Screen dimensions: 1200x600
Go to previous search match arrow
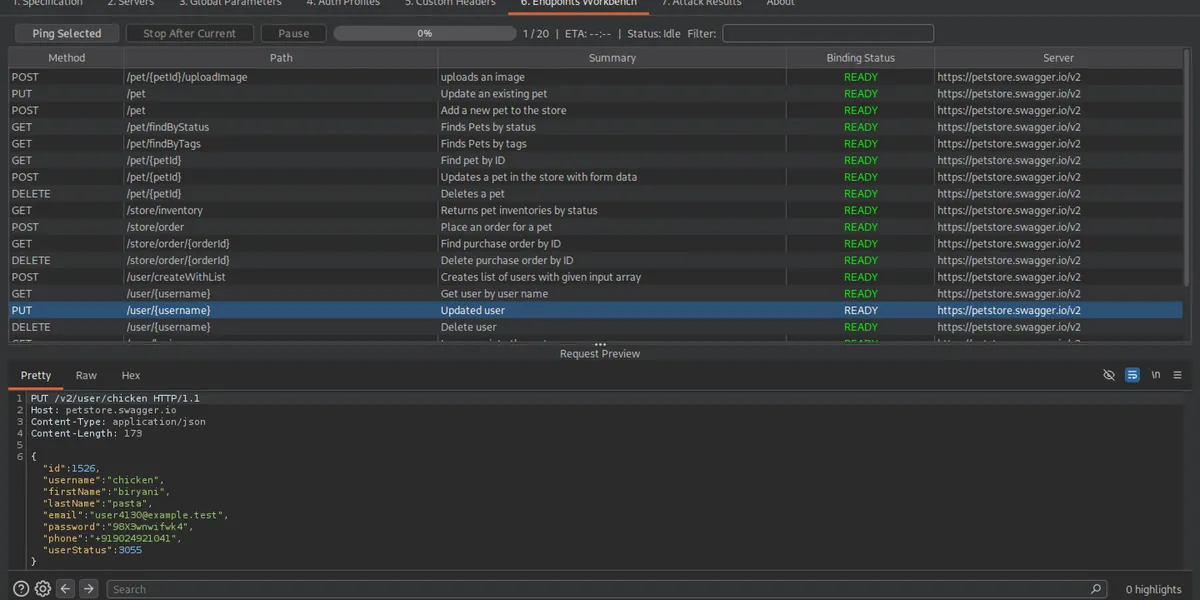66,589
